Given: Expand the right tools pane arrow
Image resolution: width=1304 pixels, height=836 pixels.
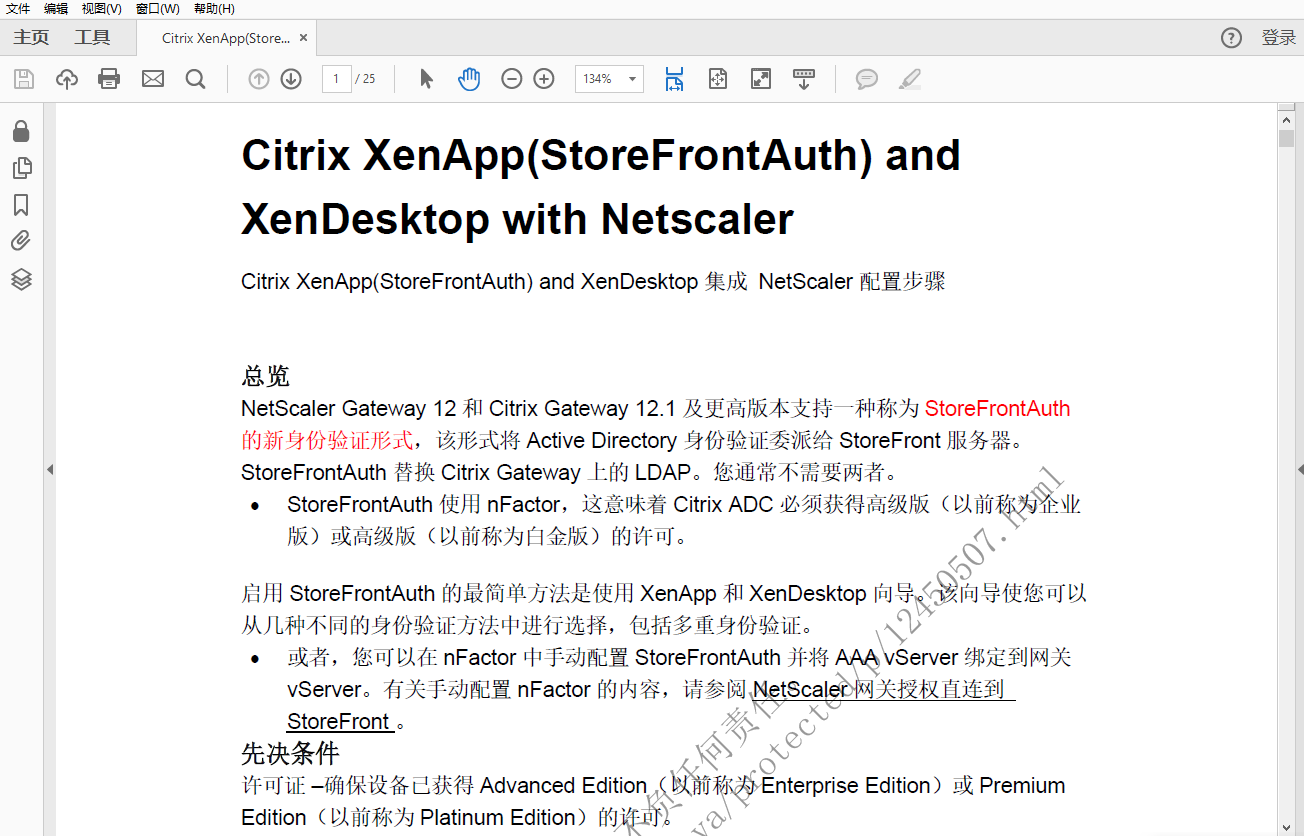Looking at the screenshot, I should click(1300, 469).
